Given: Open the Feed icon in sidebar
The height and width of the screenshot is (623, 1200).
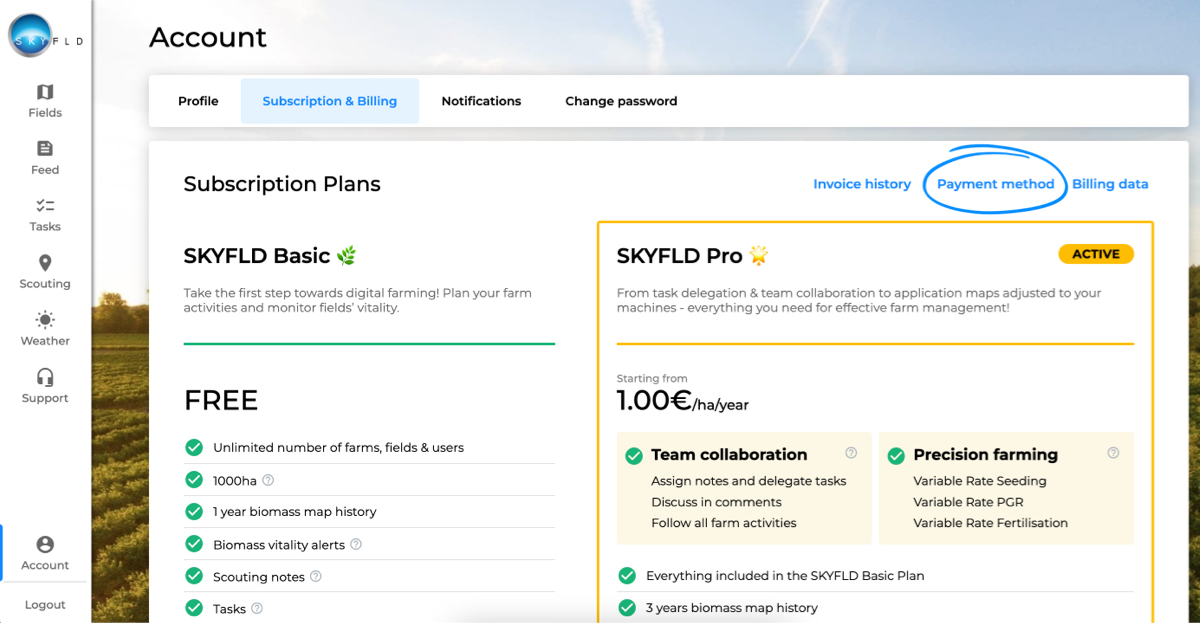Looking at the screenshot, I should tap(45, 149).
